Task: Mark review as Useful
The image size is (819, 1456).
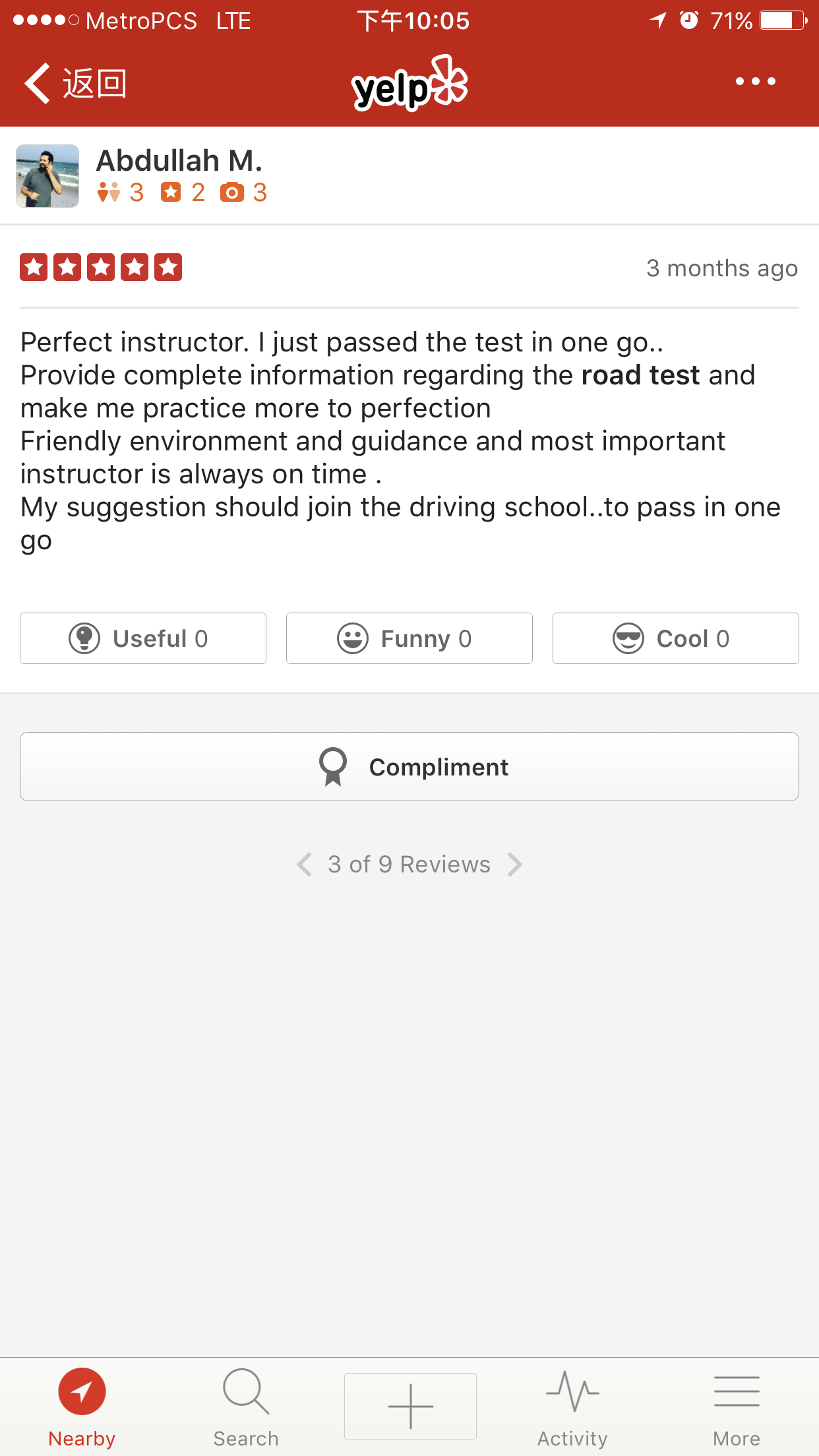Action: pos(143,638)
